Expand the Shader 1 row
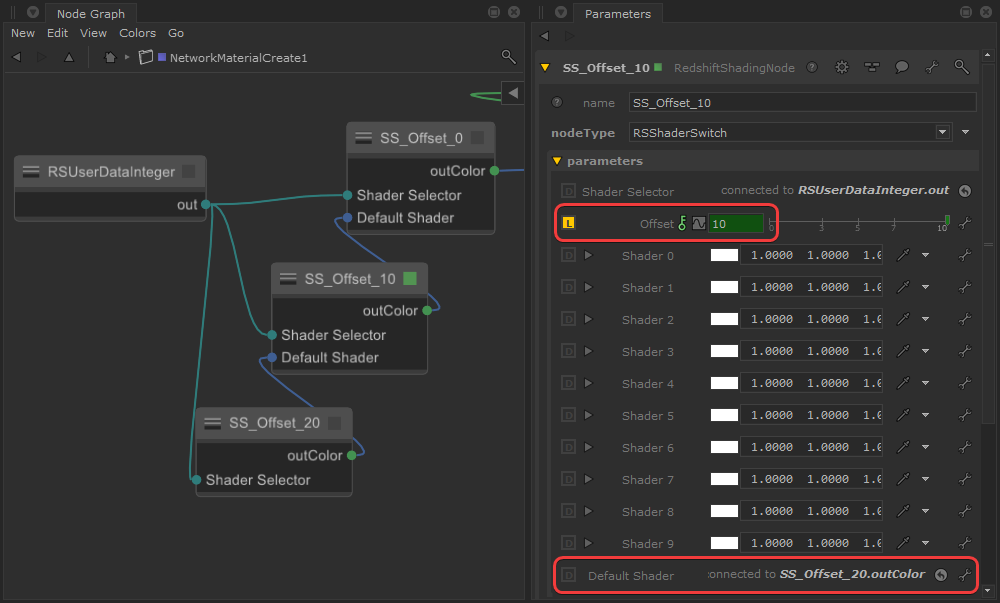The height and width of the screenshot is (603, 1000). click(x=588, y=287)
